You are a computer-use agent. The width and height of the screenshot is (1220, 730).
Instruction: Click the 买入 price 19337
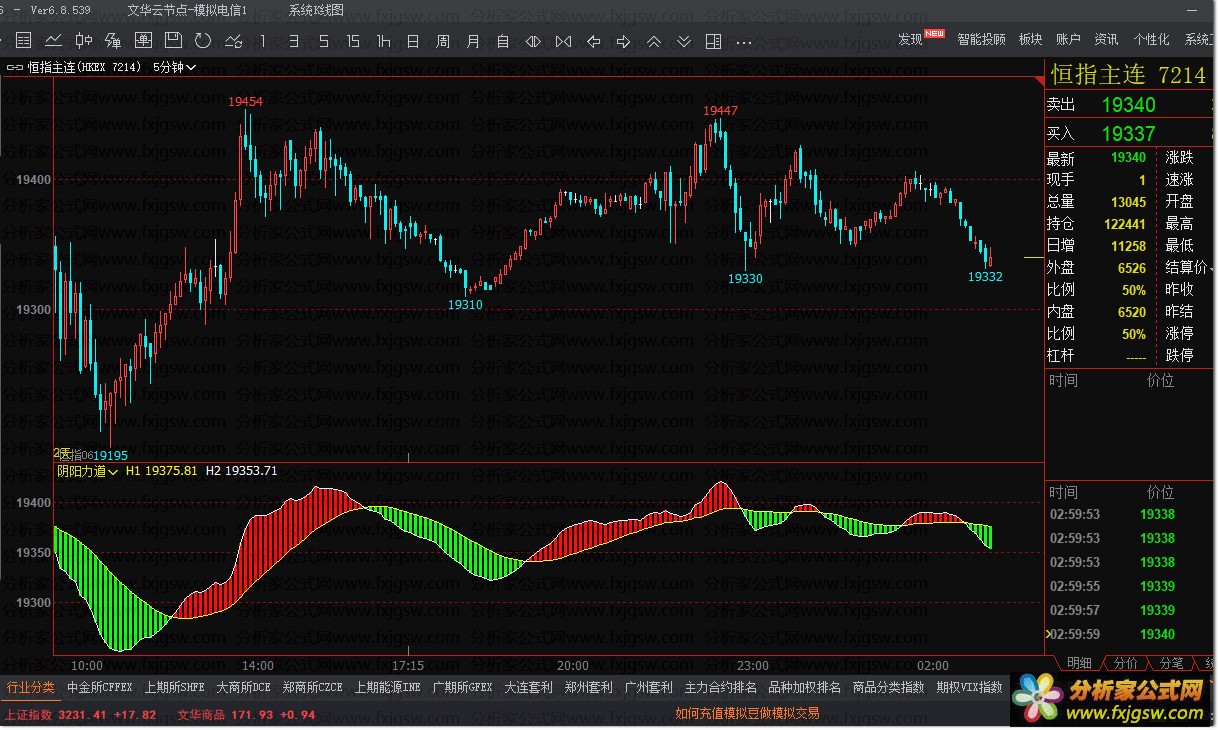(1128, 133)
